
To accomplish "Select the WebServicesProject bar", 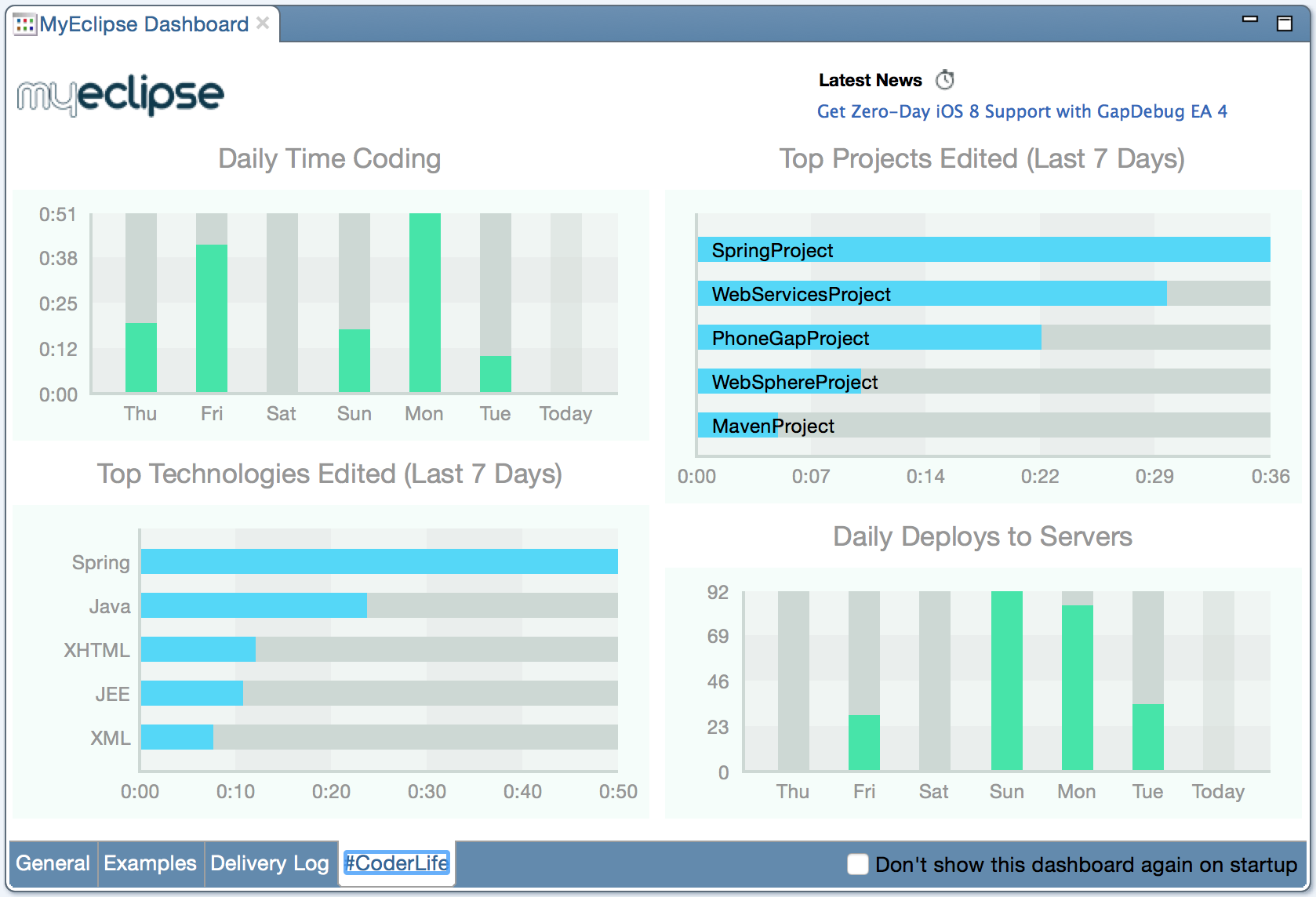I will click(x=932, y=294).
